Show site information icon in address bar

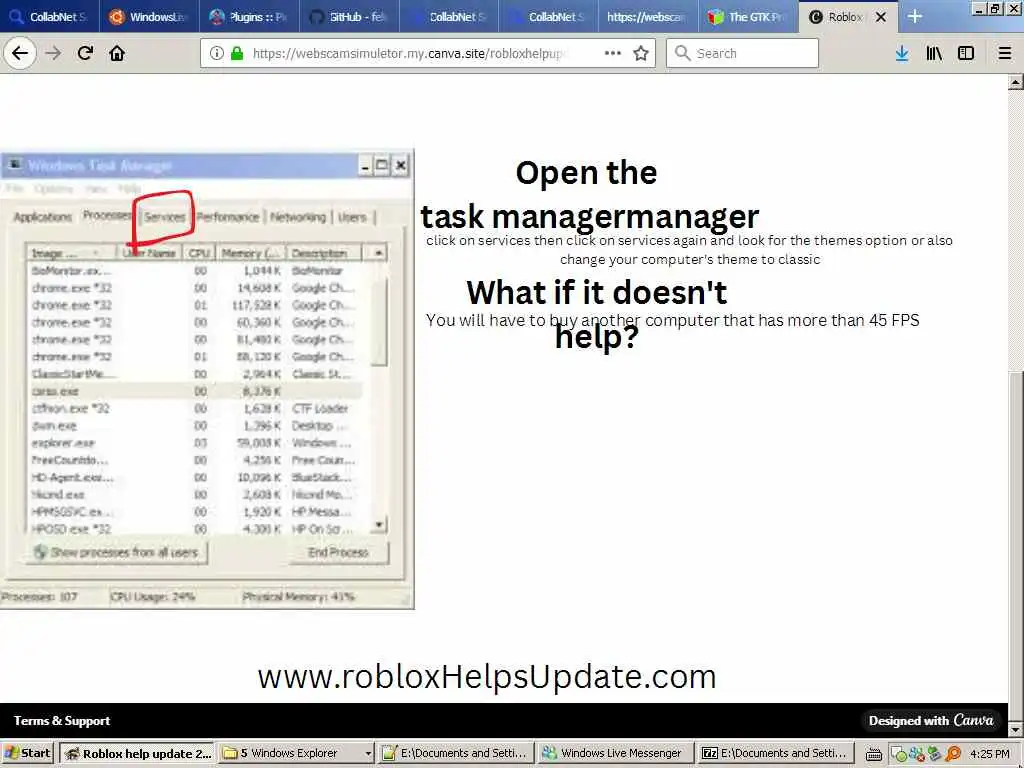(x=217, y=54)
